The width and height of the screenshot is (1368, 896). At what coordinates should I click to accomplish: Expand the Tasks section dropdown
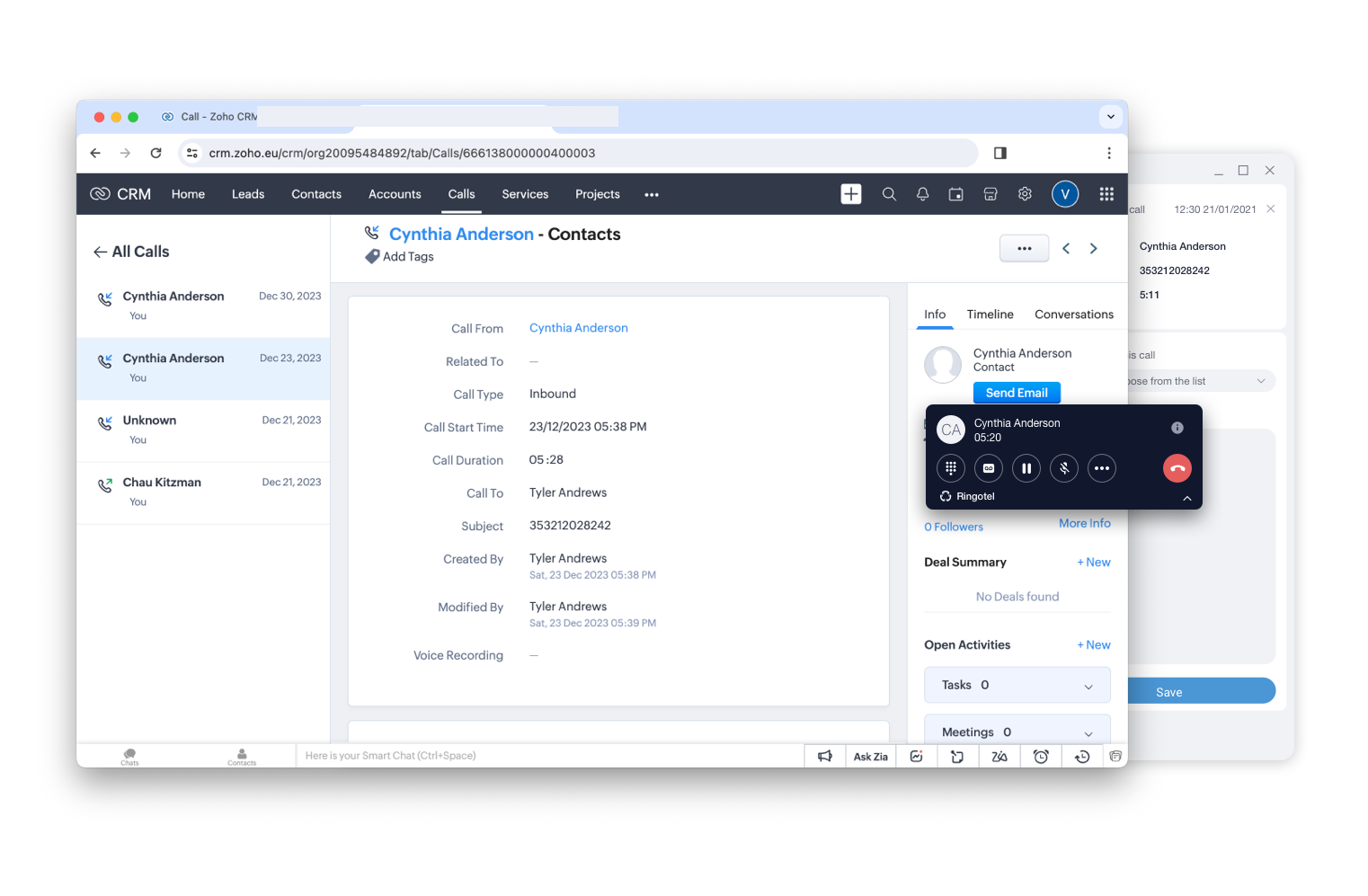click(1088, 687)
